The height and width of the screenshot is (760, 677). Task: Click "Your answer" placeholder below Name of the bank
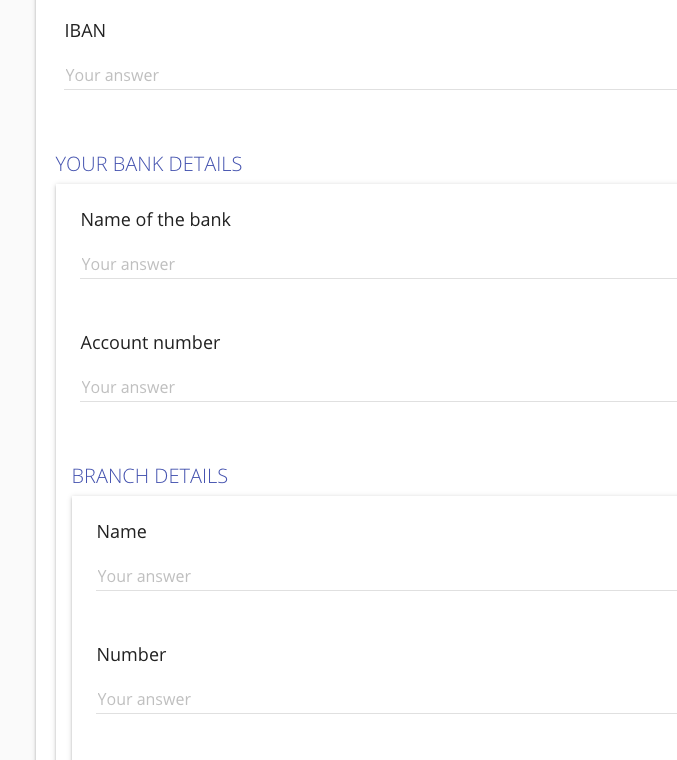coord(128,264)
